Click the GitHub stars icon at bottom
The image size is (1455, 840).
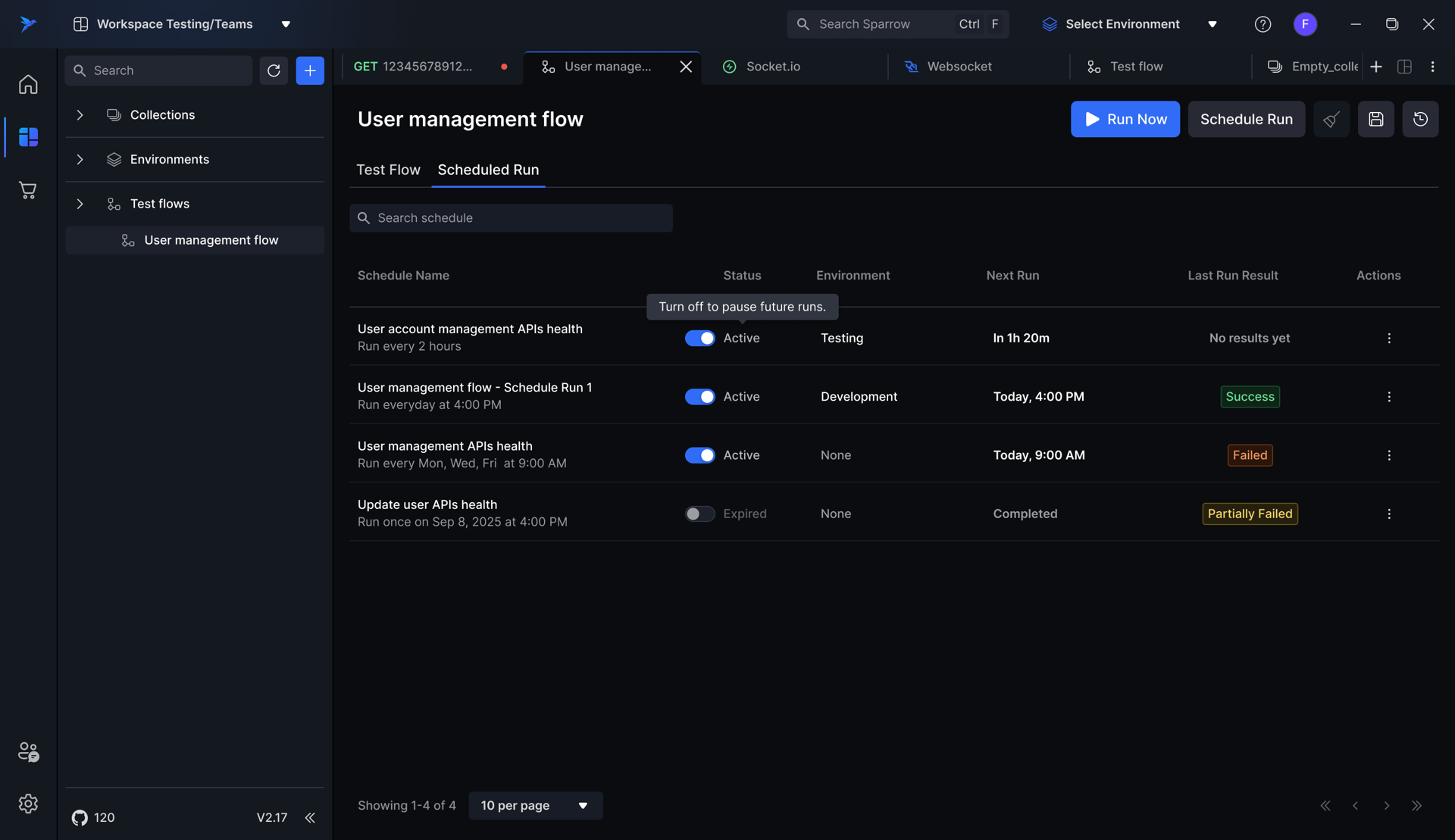[80, 817]
